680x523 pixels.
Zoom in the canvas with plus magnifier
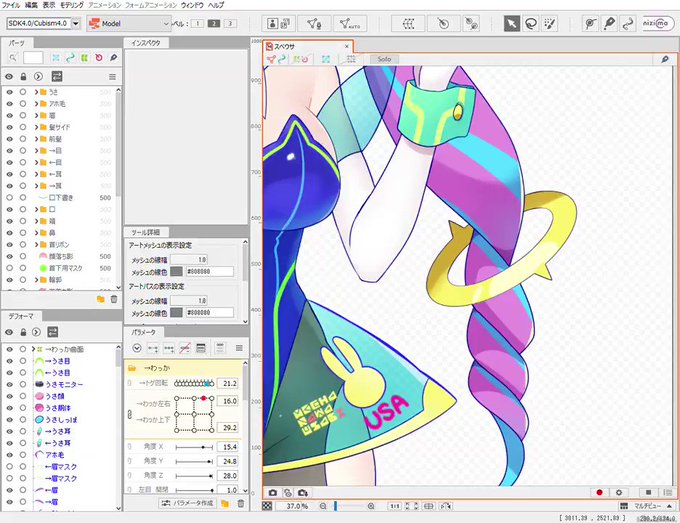[x=371, y=506]
